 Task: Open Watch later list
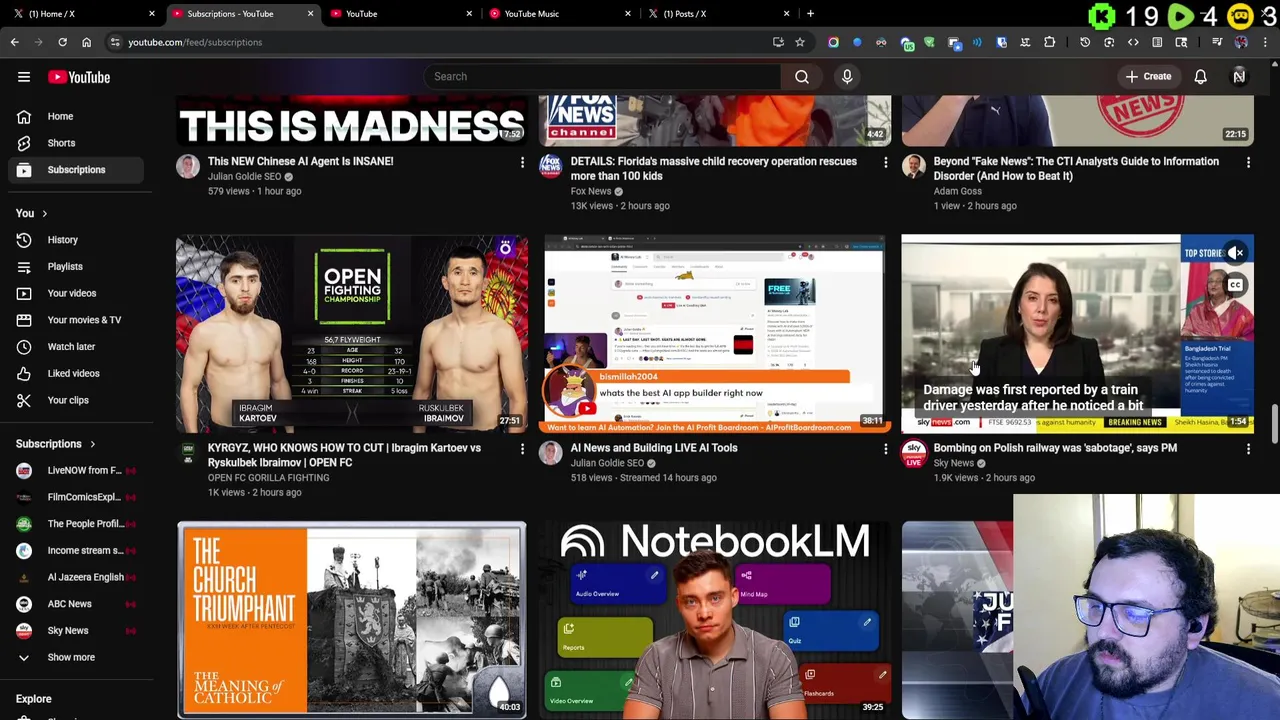(76, 346)
